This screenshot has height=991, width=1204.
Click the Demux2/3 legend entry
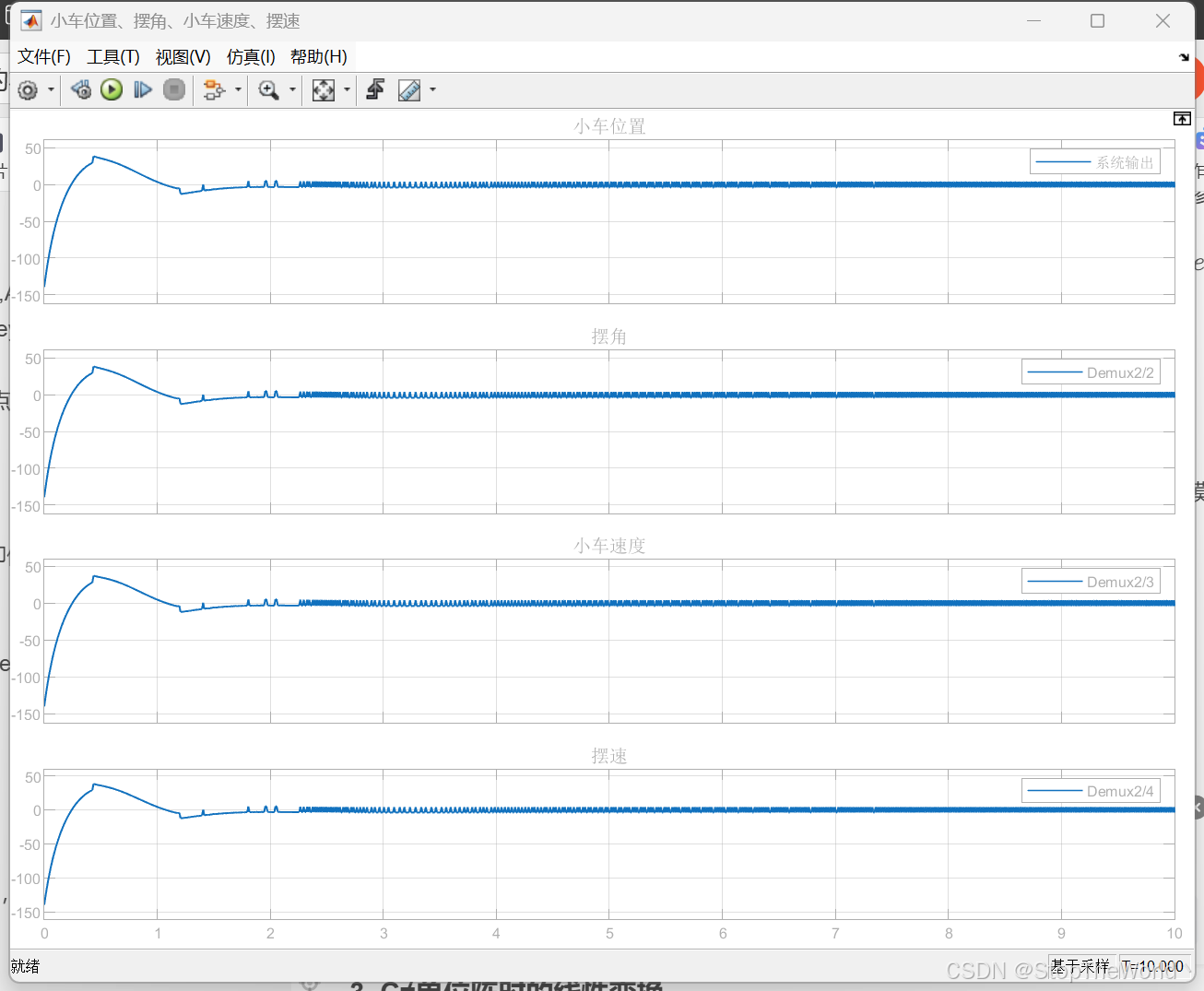(1091, 582)
